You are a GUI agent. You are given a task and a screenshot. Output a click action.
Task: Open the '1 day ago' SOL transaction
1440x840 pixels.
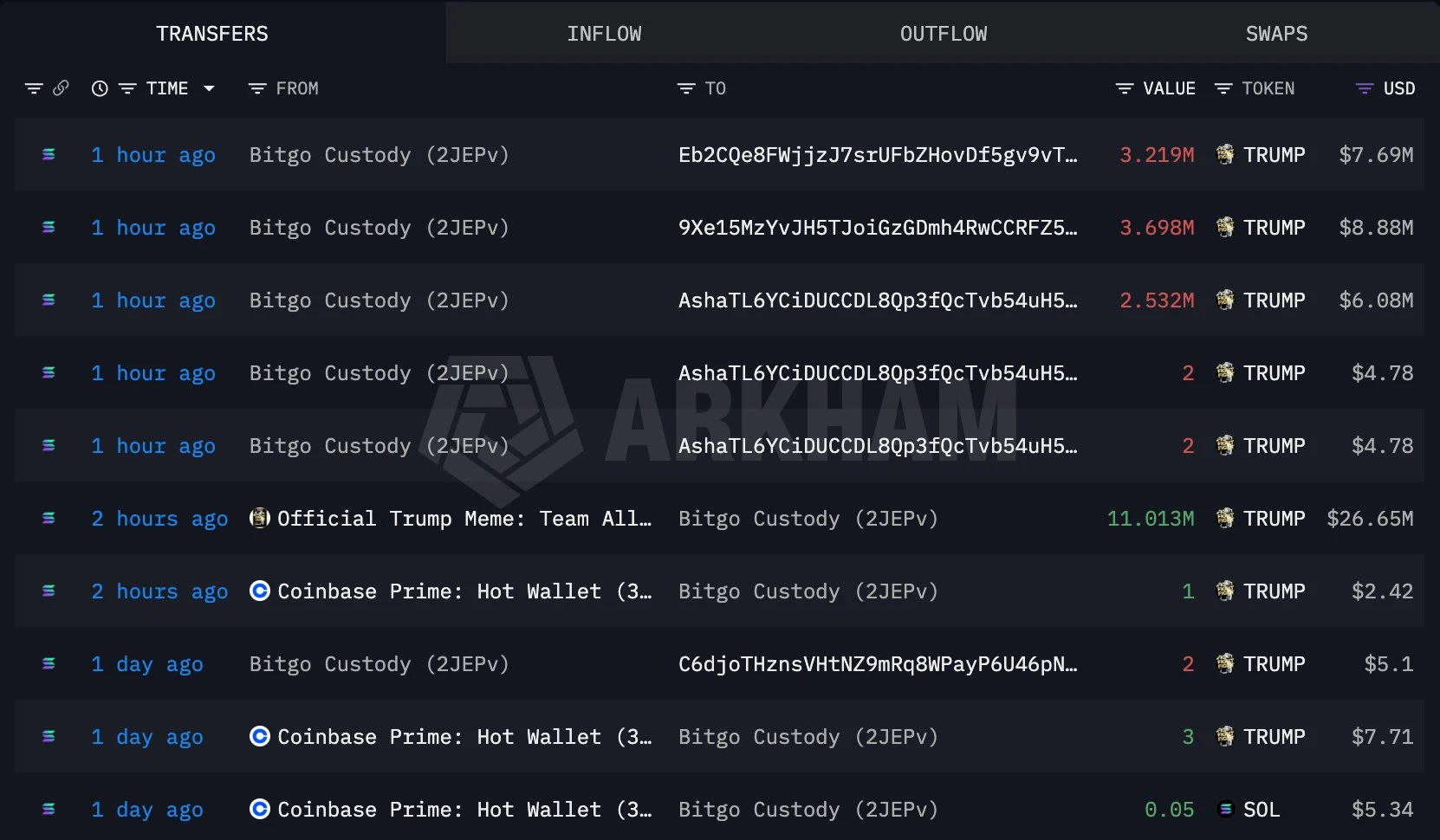click(147, 810)
